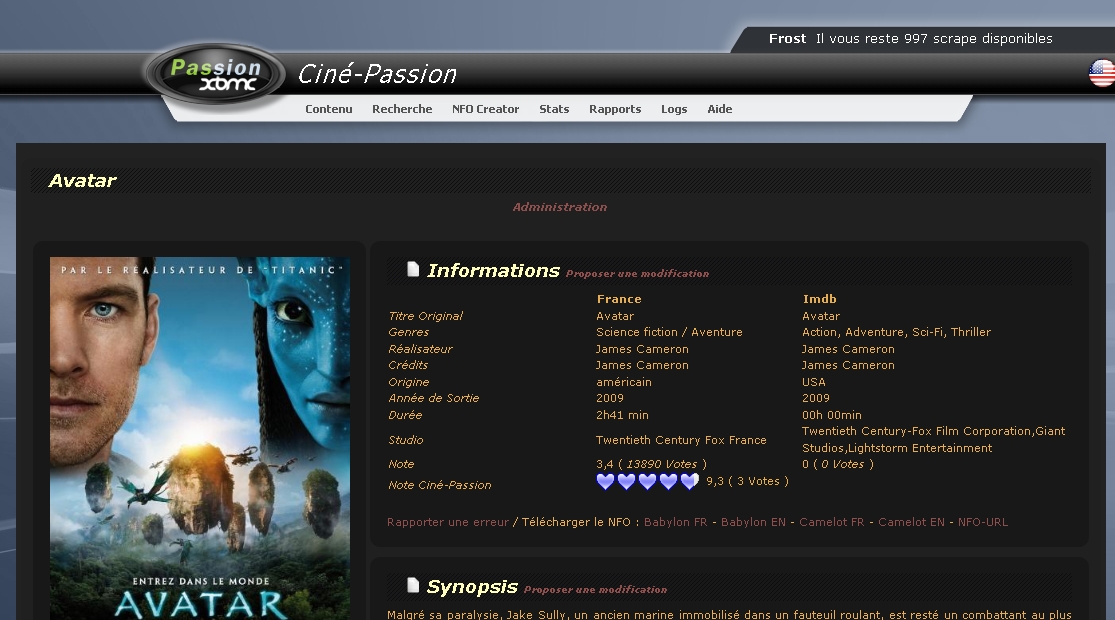
Task: Click Proposer une modification next to Informations
Action: [637, 274]
